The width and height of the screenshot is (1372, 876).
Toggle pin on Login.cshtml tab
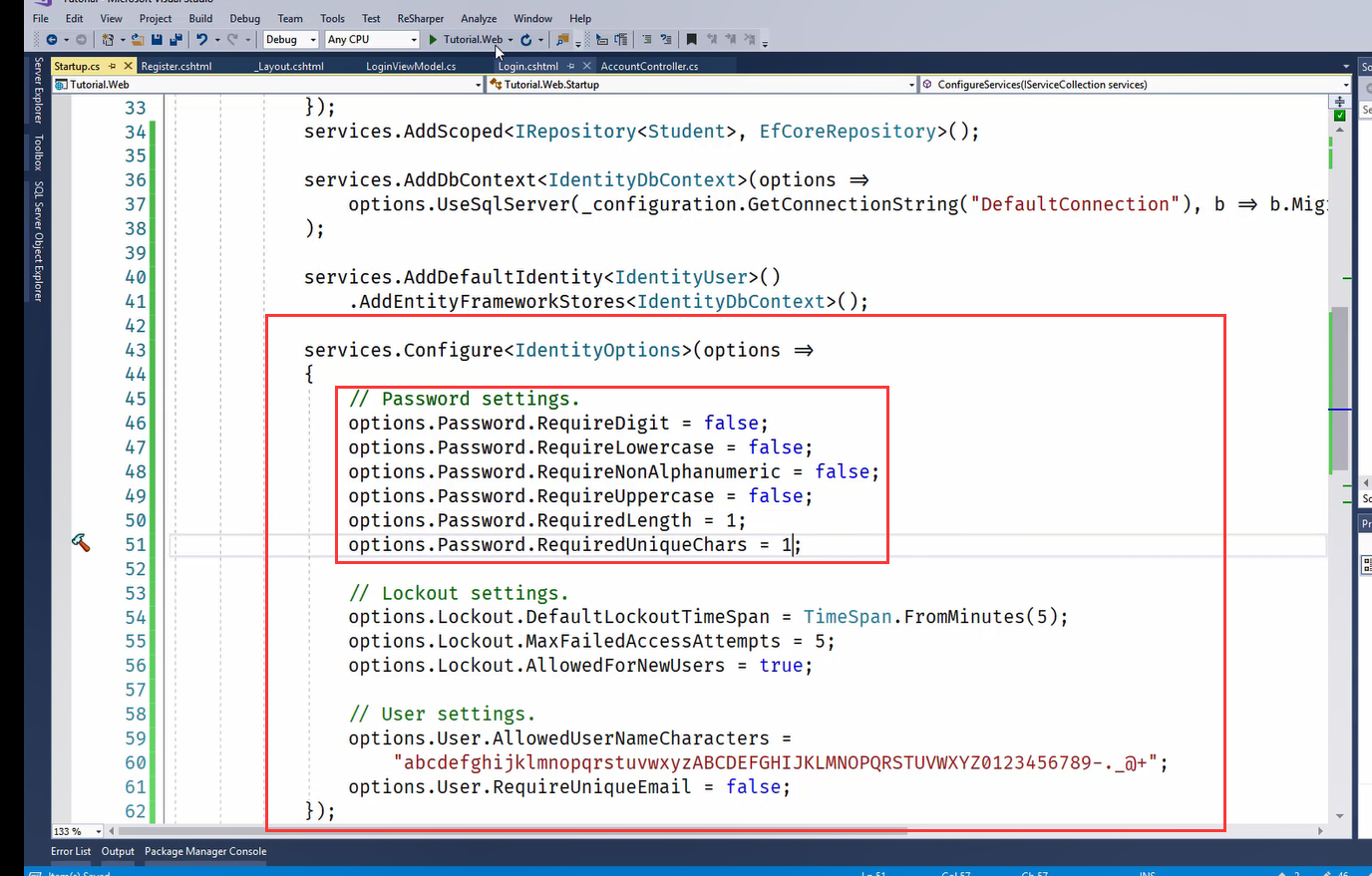571,66
